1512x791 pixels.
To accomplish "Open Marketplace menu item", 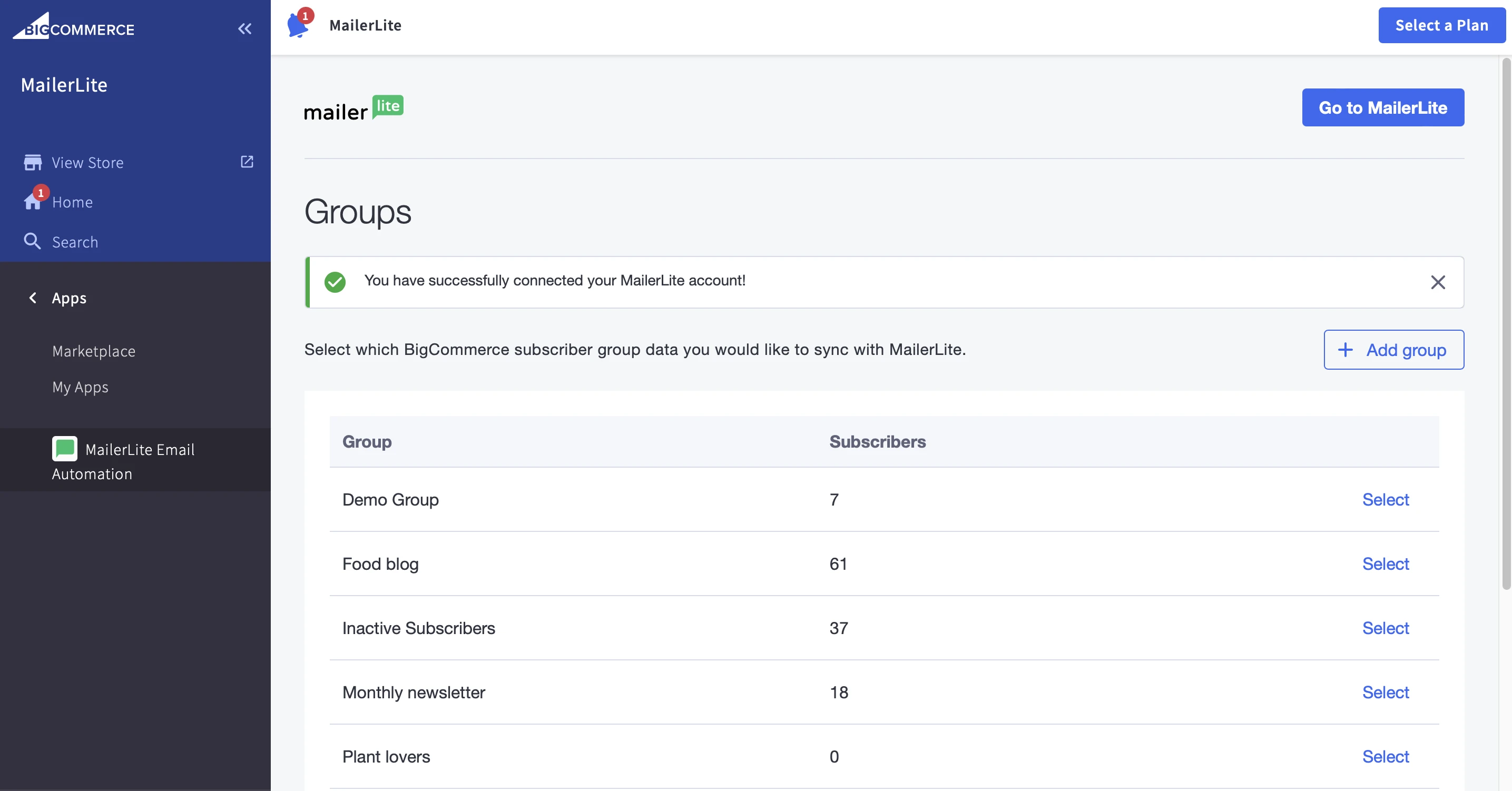I will click(x=94, y=351).
